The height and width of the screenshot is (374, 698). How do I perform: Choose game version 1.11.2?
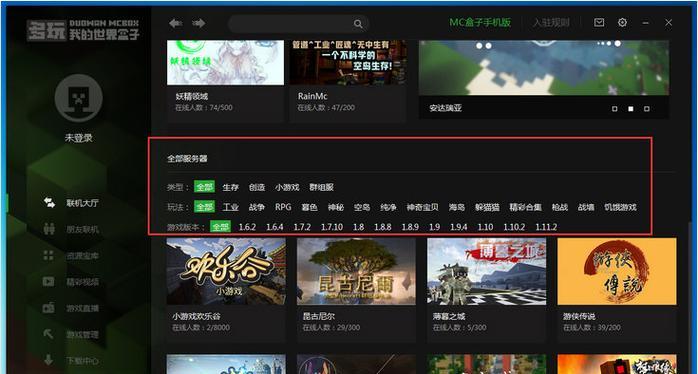coord(546,227)
